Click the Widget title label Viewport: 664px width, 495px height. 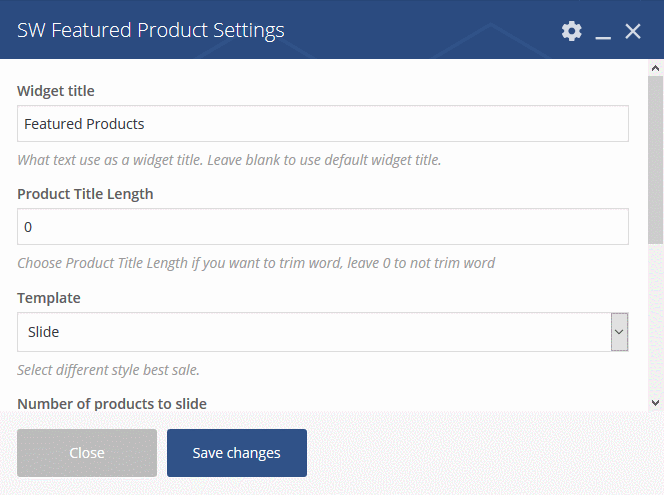(56, 91)
